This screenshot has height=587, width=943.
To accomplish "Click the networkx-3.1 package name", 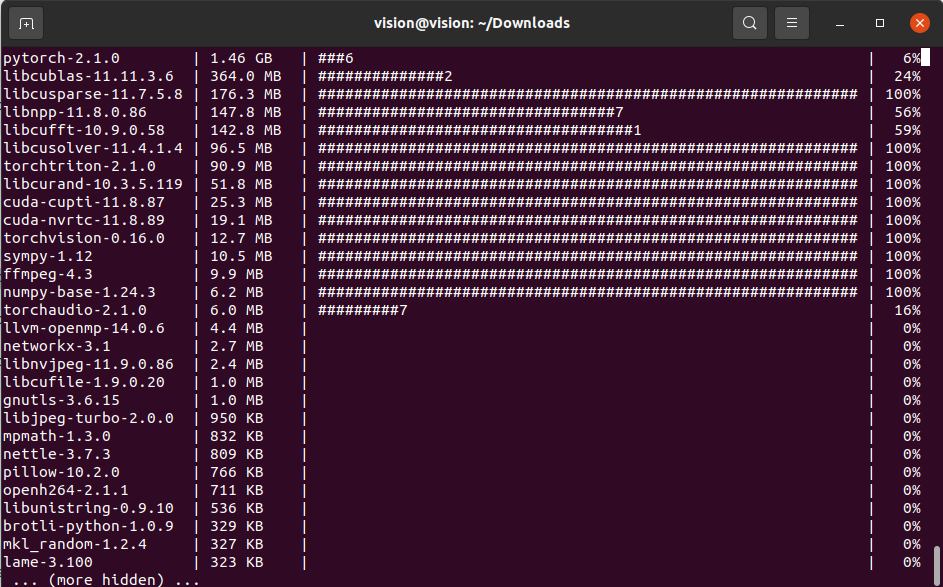I will pyautogui.click(x=57, y=347).
